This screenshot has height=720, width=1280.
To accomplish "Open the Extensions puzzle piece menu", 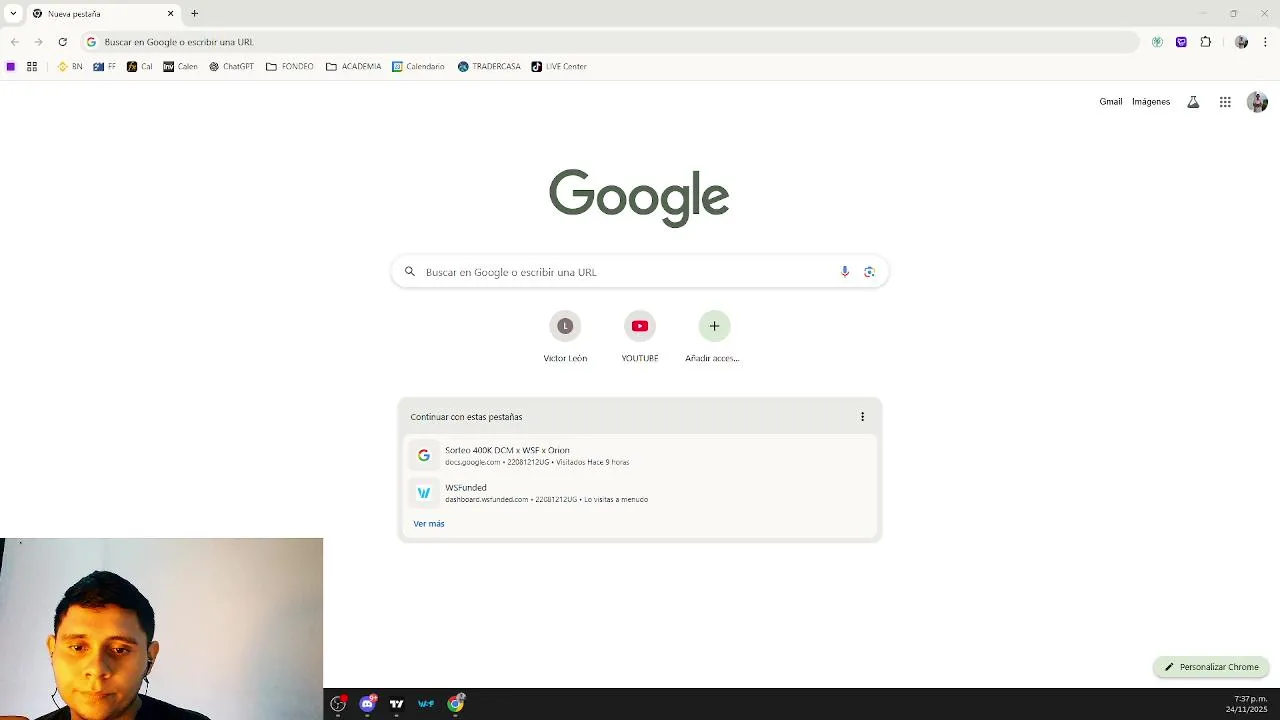I will [x=1205, y=42].
